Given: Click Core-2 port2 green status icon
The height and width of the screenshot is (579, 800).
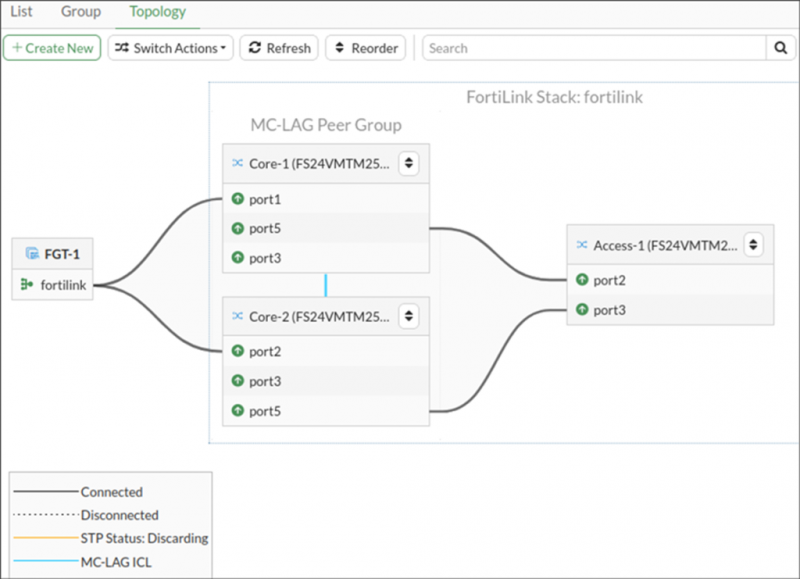Looking at the screenshot, I should [x=238, y=351].
